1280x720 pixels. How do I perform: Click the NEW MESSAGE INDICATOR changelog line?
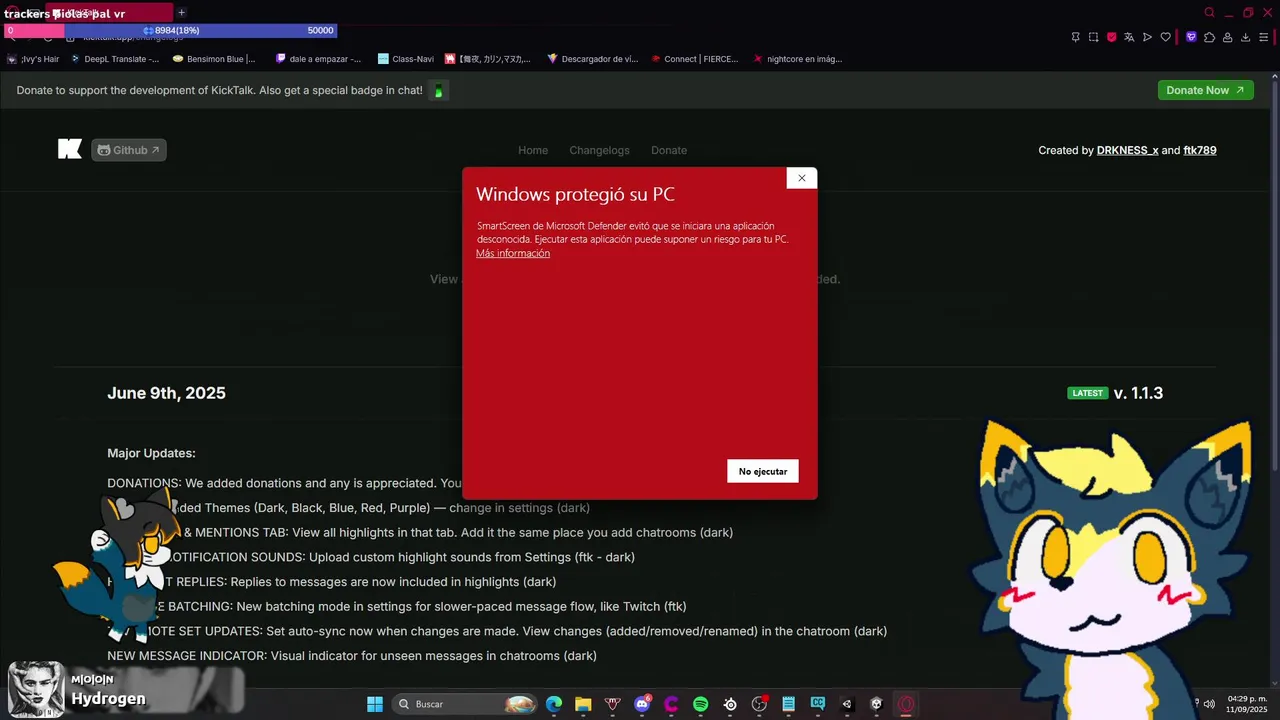coord(352,656)
